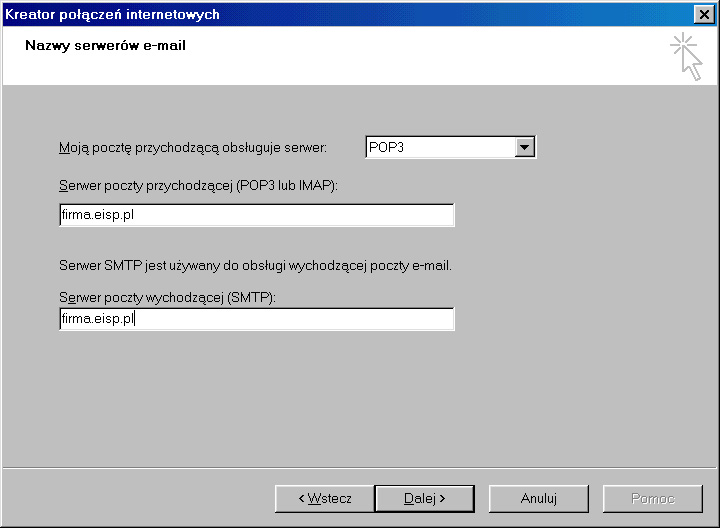Click the 'Serwer poczty wychodzącej (SMTP)' label
This screenshot has width=720, height=528.
click(167, 298)
